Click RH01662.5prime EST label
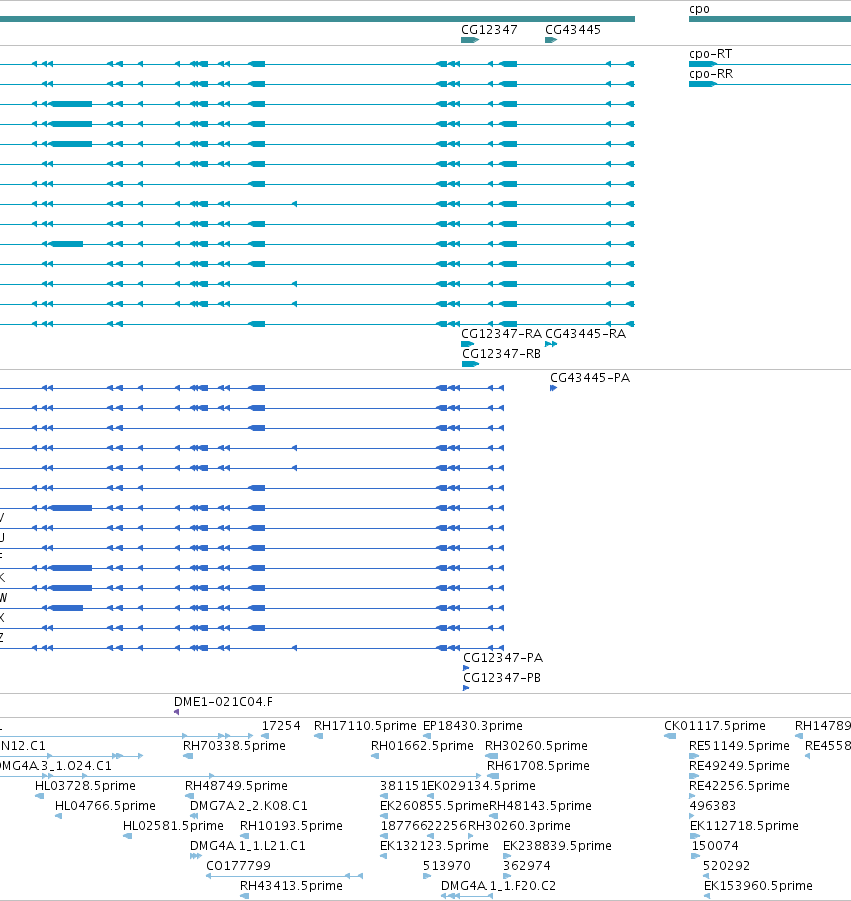 [x=422, y=746]
